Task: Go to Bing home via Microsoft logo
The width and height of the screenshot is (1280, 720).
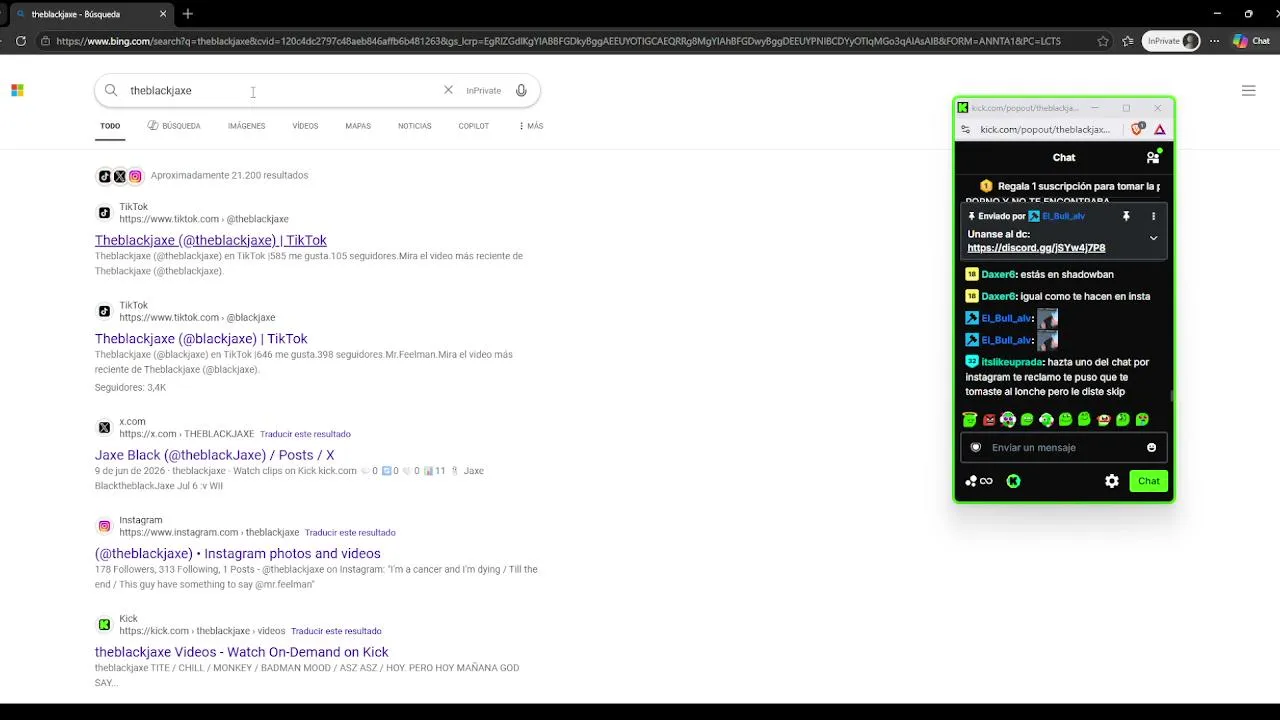Action: pyautogui.click(x=17, y=90)
